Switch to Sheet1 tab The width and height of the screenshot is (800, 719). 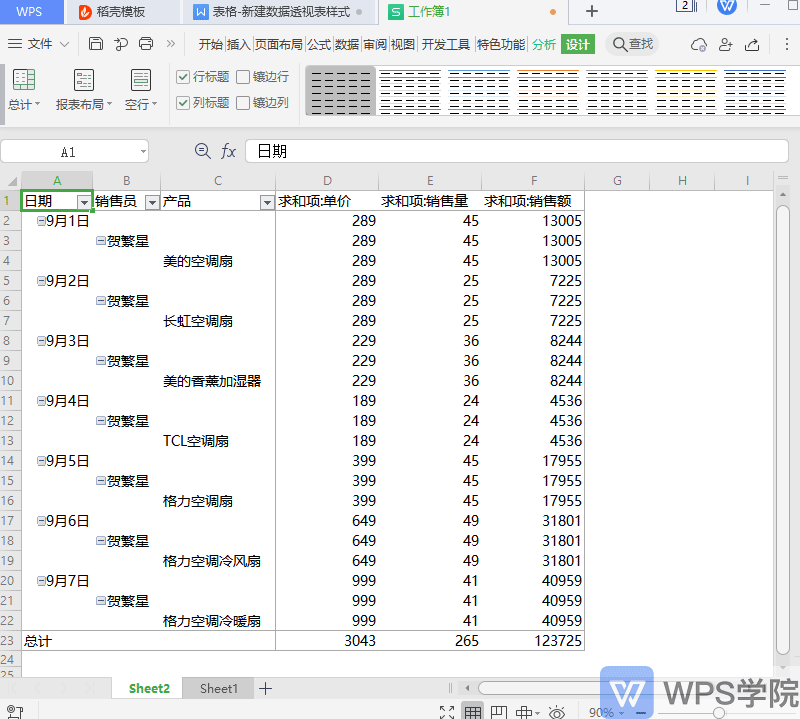(218, 688)
